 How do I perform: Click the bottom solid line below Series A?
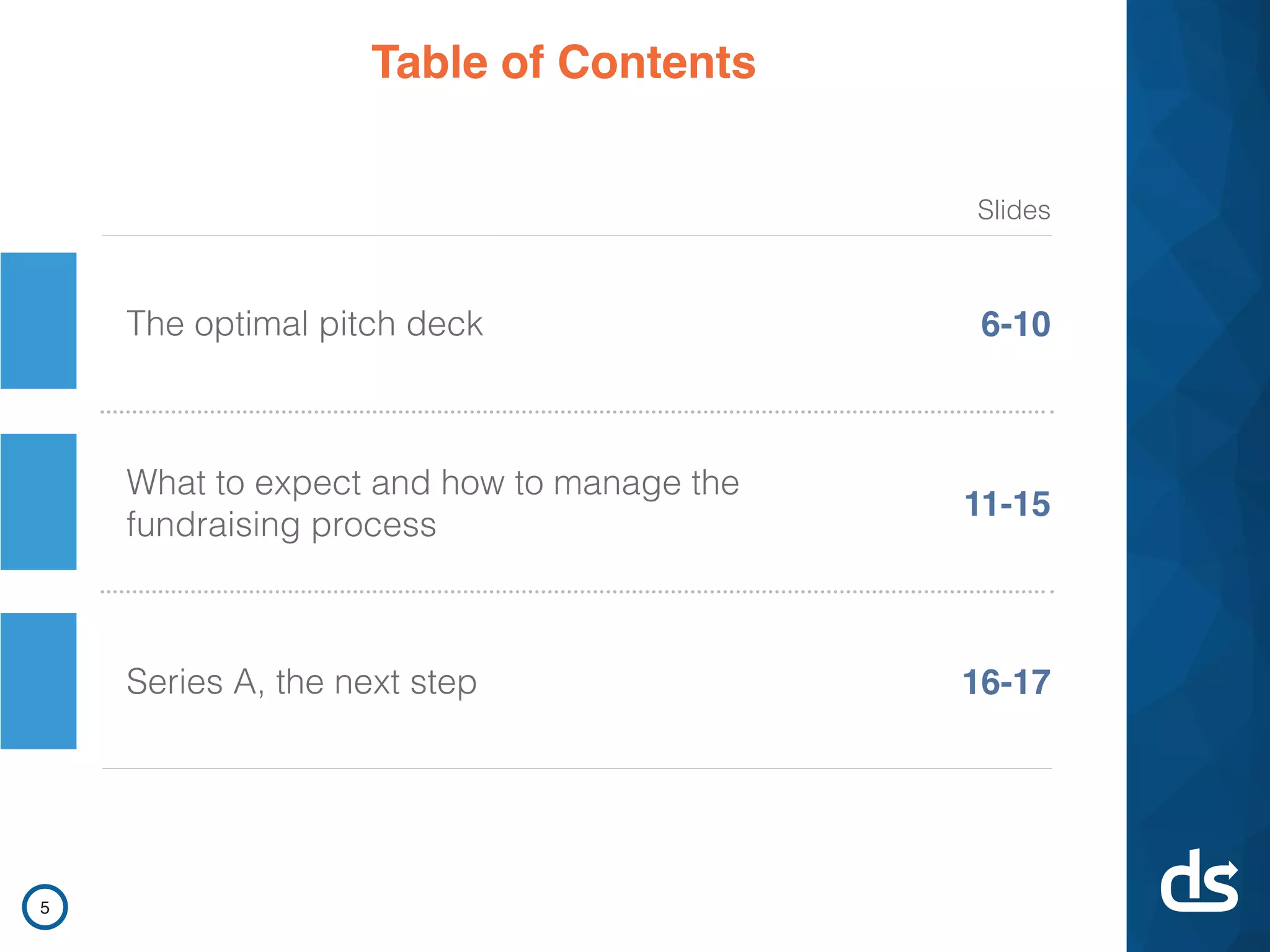577,769
